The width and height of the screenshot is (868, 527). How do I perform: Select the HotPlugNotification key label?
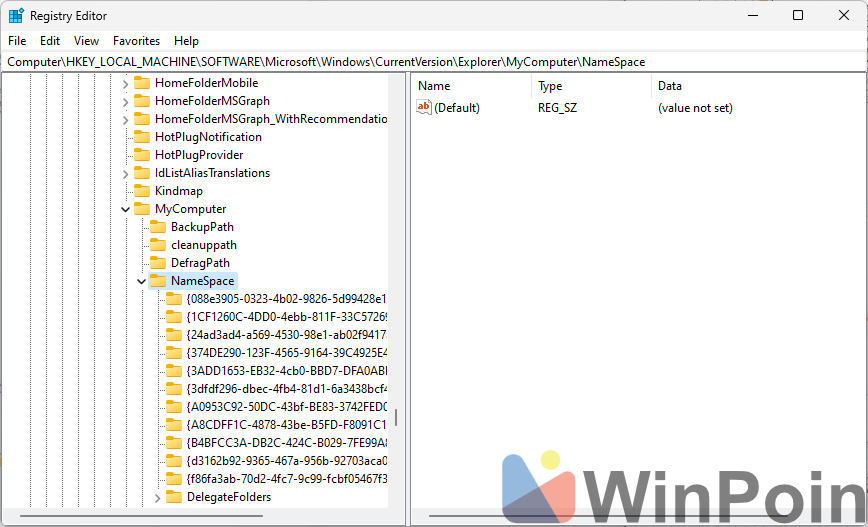pyautogui.click(x=208, y=137)
